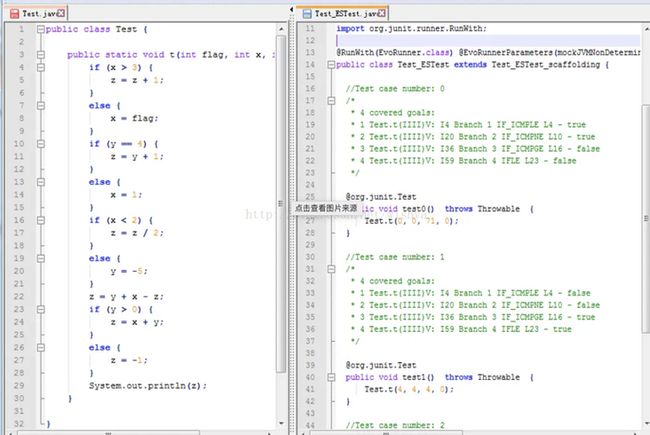Collapse the else block fold on line 13
The image size is (650, 435).
[41, 182]
